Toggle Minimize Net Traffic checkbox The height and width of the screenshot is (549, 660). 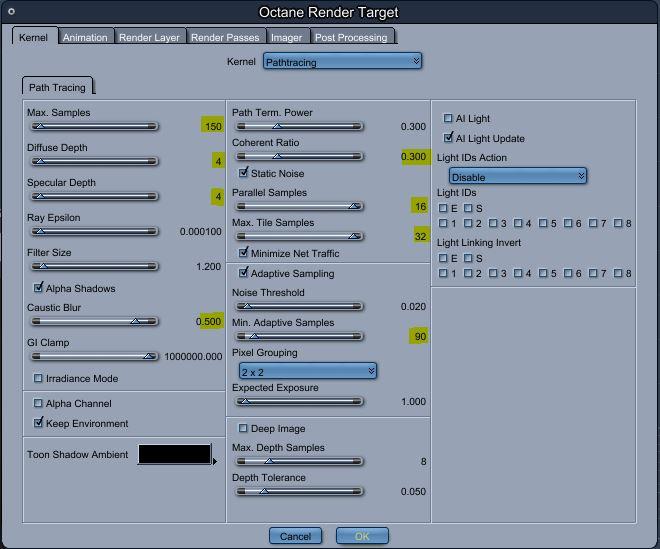(243, 253)
